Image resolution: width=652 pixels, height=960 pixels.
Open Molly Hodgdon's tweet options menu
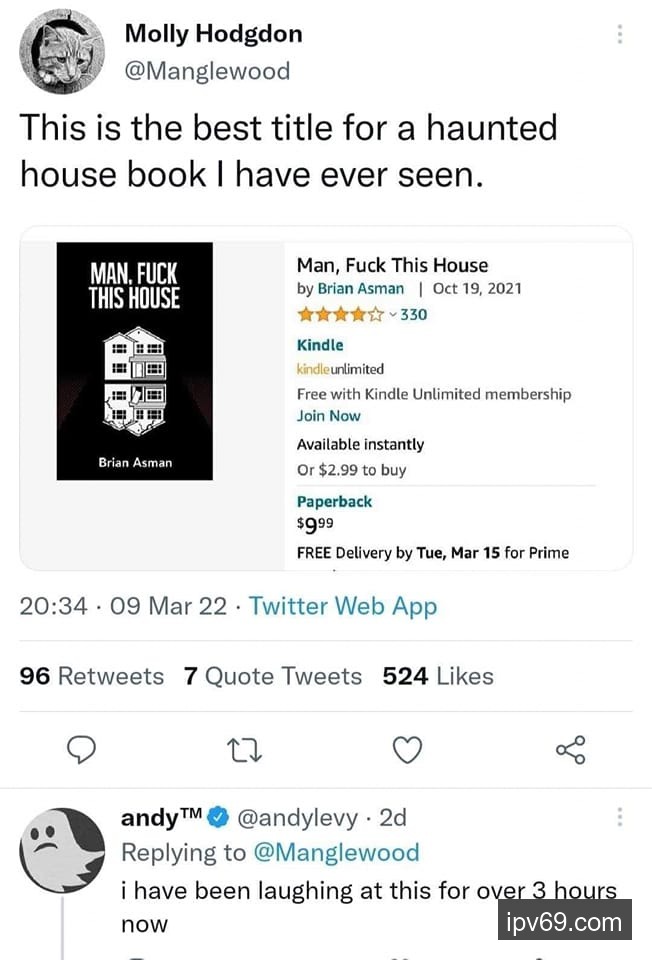[x=620, y=35]
